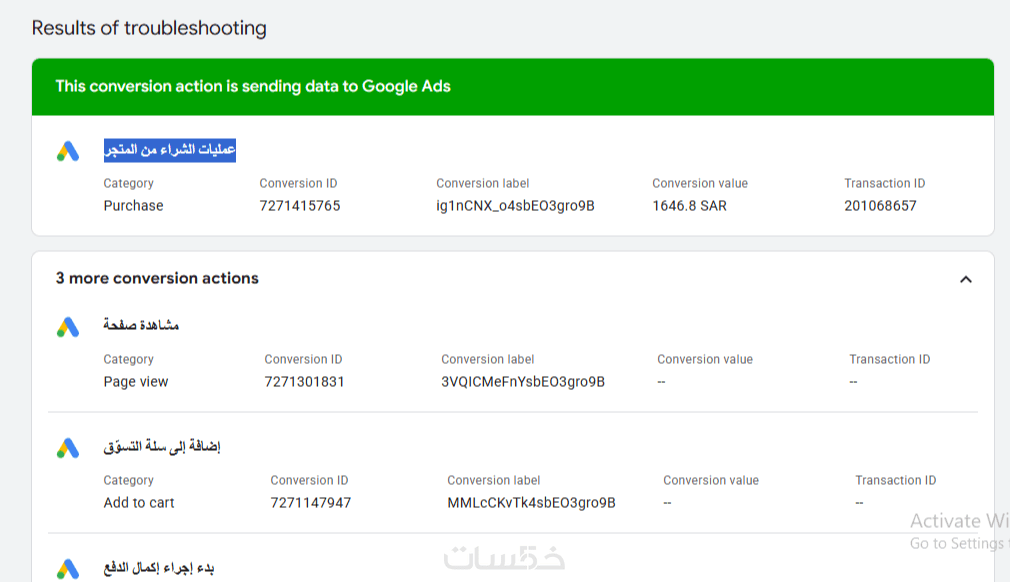Screen dimensions: 1010x582
Task: Click transaction ID 201068657
Action: click(880, 206)
